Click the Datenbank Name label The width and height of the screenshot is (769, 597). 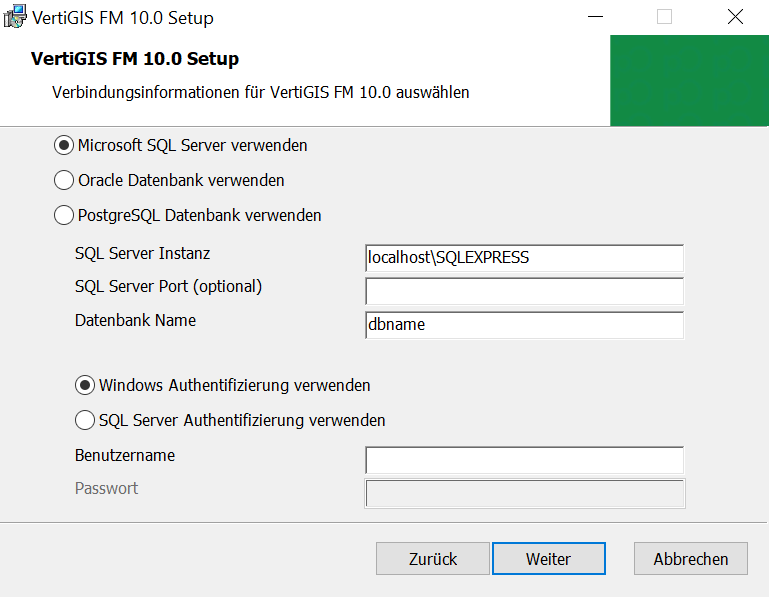pyautogui.click(x=135, y=320)
